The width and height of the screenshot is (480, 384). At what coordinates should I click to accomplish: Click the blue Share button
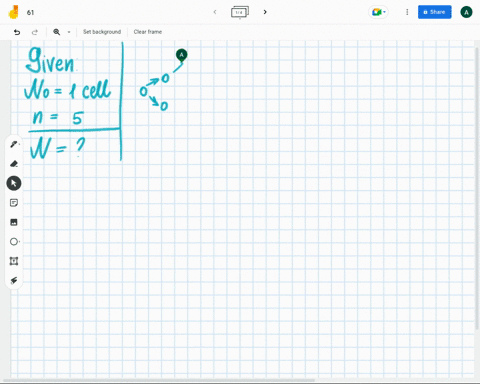[x=435, y=12]
